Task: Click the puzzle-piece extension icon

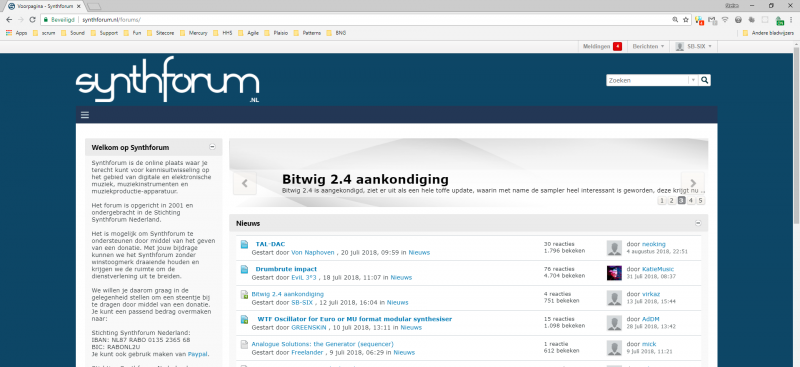Action: 752,20
